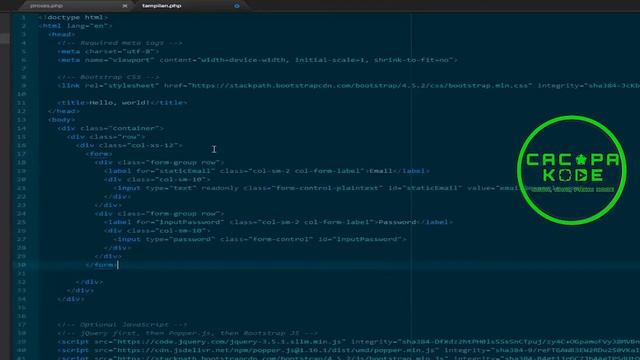Screen dimensions: 640x360
Task: Click the meta charset utf-8 line
Action: pos(108,51)
